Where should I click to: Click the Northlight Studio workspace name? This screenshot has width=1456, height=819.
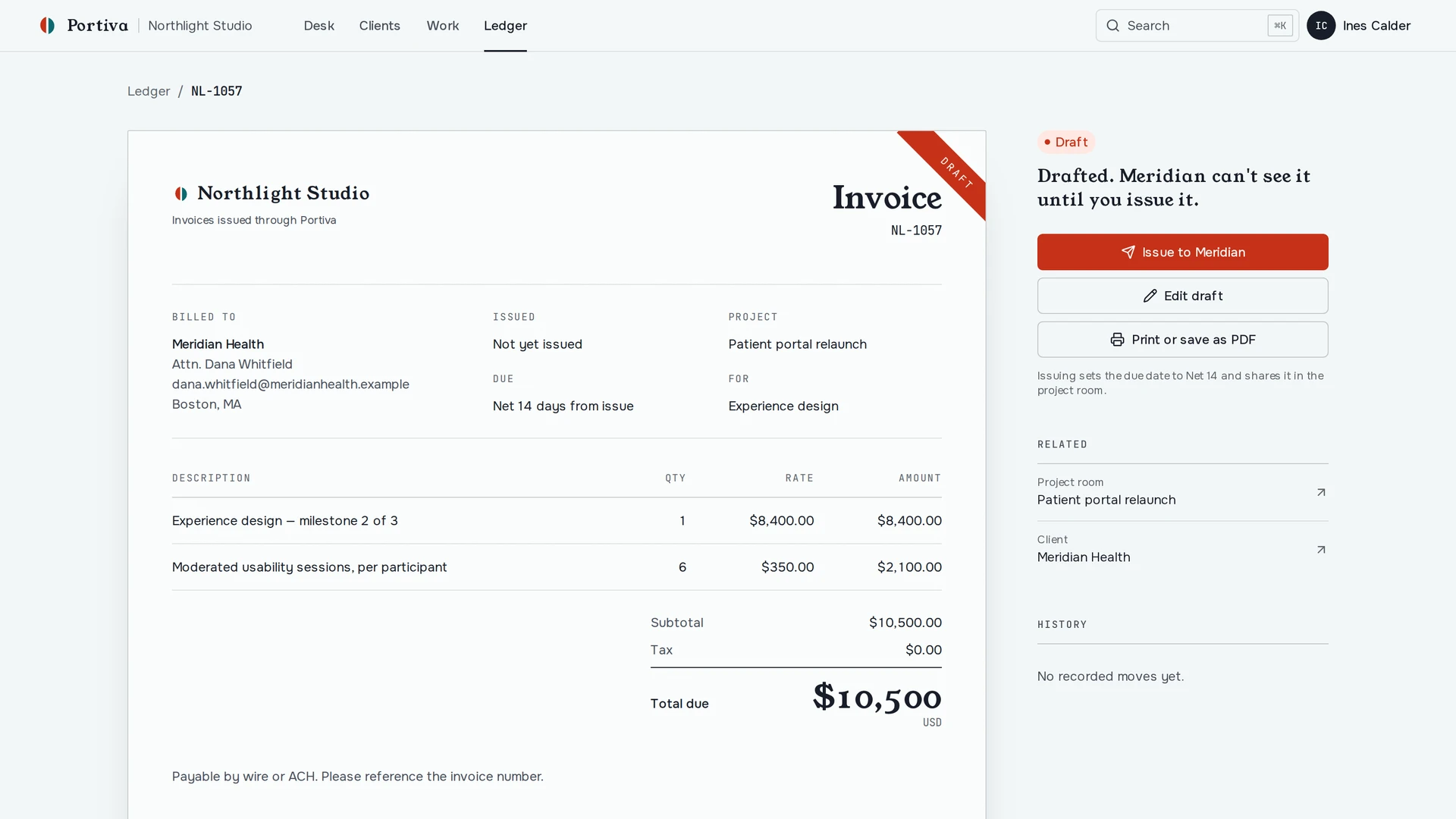pos(200,25)
